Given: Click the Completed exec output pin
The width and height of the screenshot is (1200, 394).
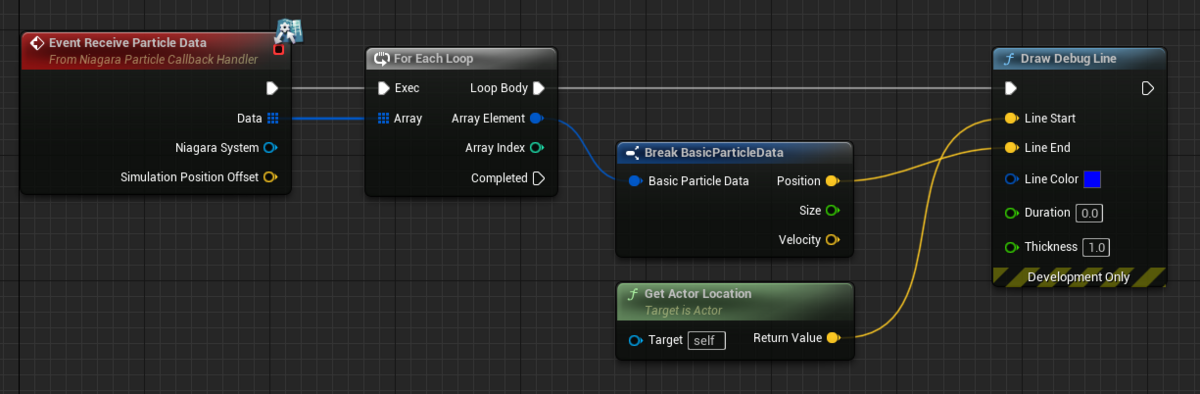Looking at the screenshot, I should tap(538, 178).
